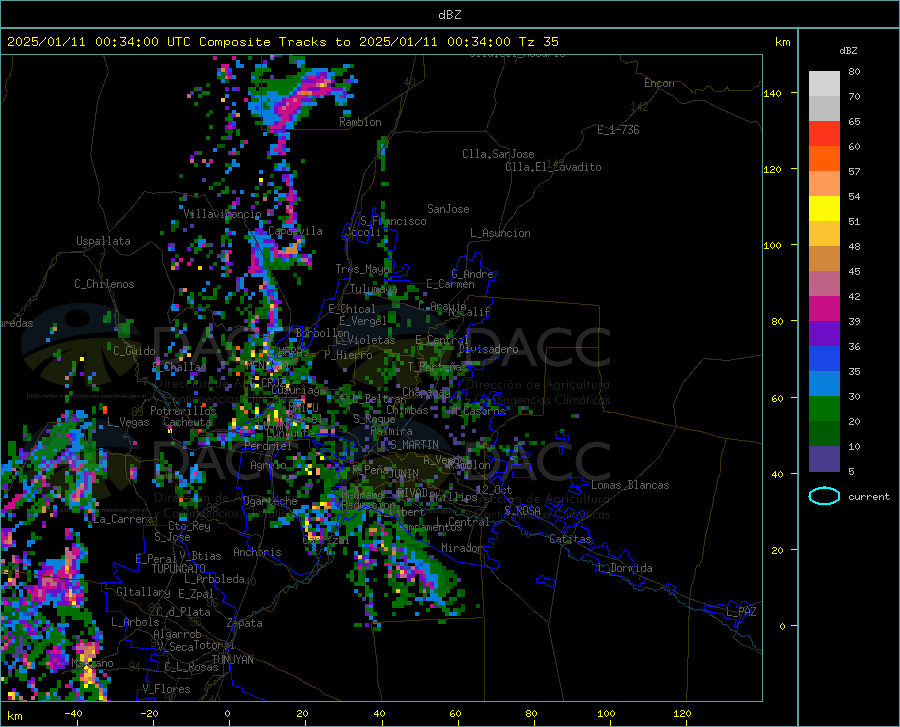Select the magenta 42 dBZ legend swatch
The width and height of the screenshot is (900, 727).
pos(824,308)
